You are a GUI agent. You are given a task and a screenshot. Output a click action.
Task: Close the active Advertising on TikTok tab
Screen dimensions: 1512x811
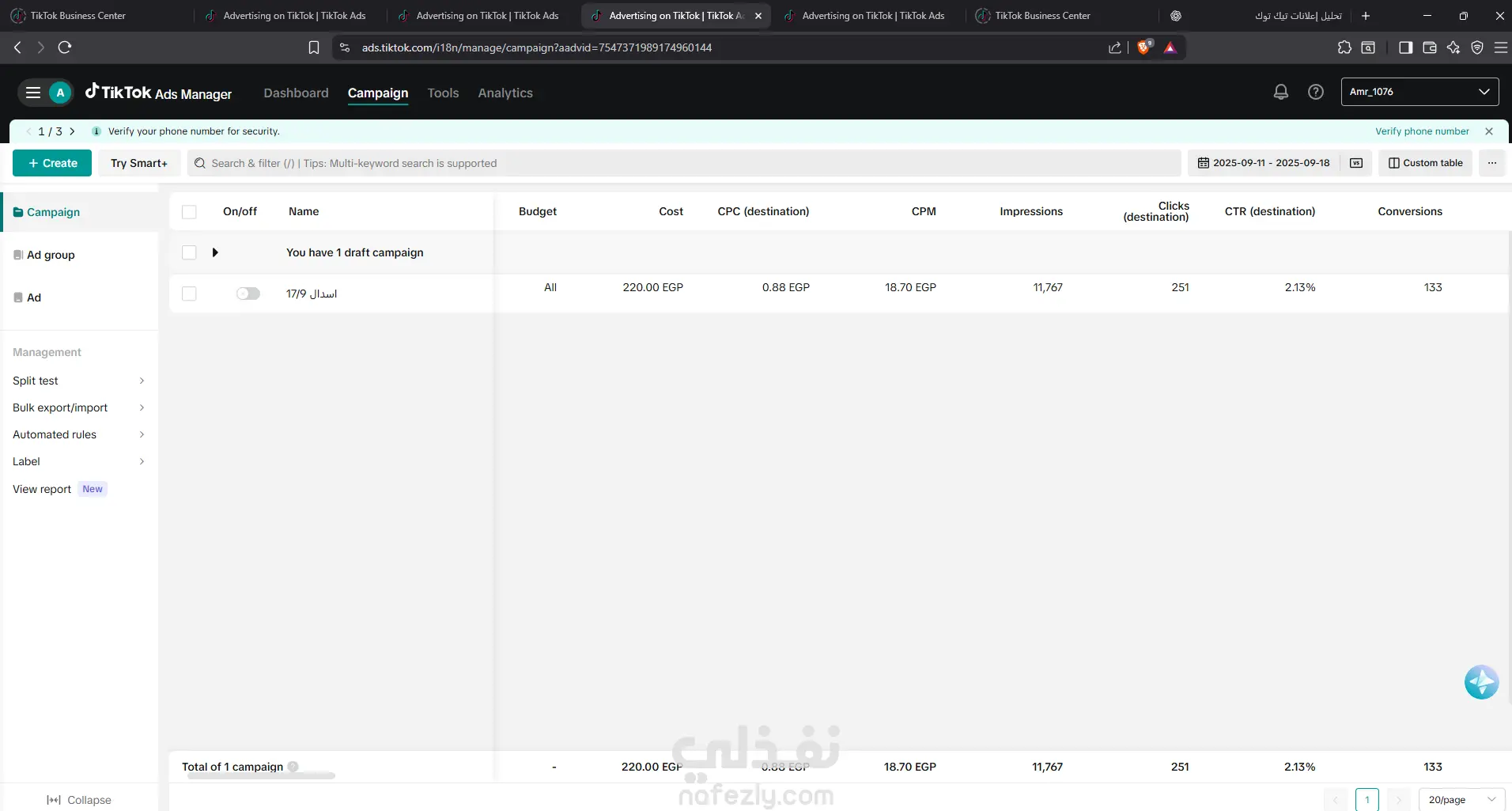click(758, 16)
